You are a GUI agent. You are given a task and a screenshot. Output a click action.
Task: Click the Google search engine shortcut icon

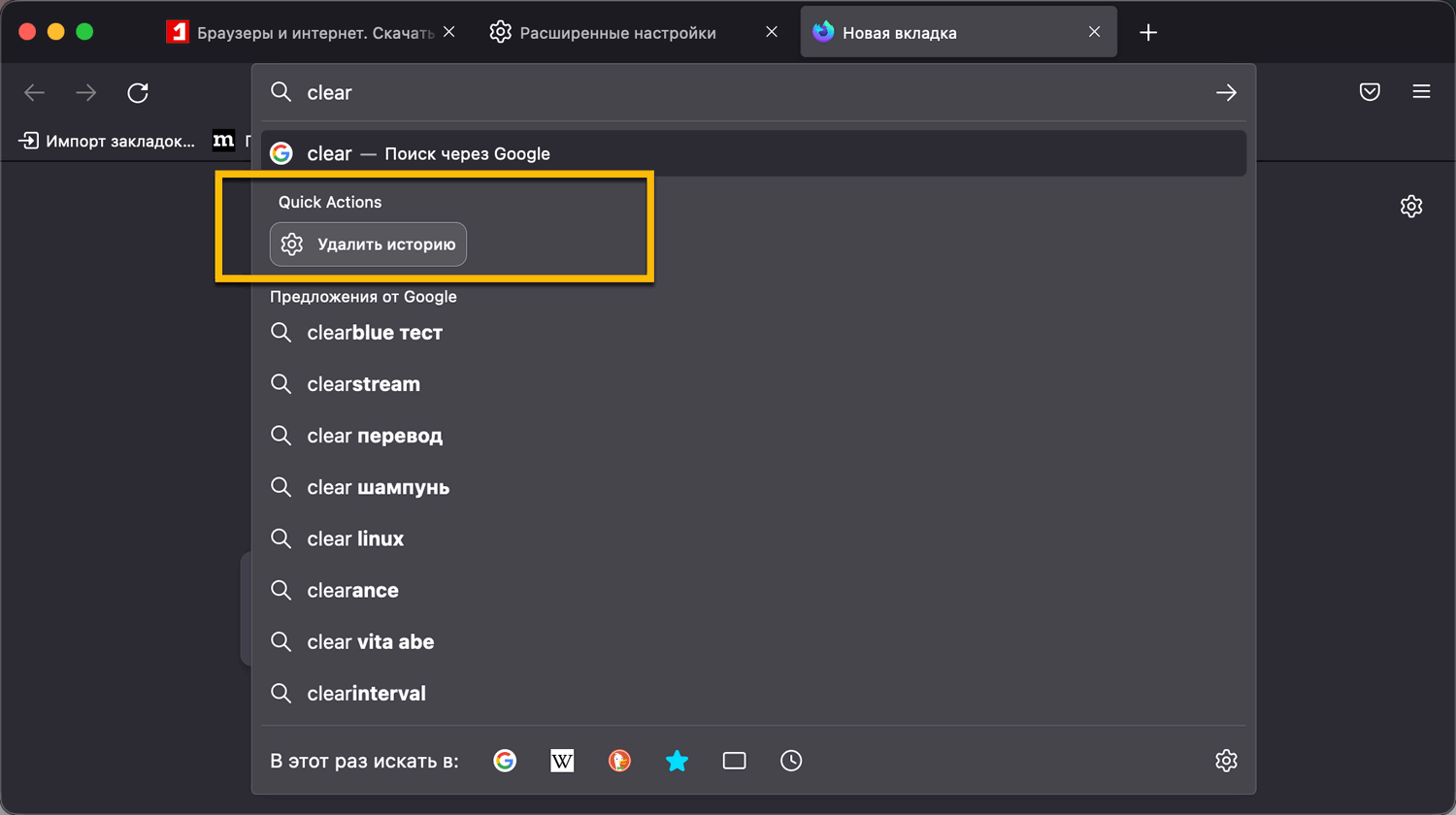[x=505, y=761]
